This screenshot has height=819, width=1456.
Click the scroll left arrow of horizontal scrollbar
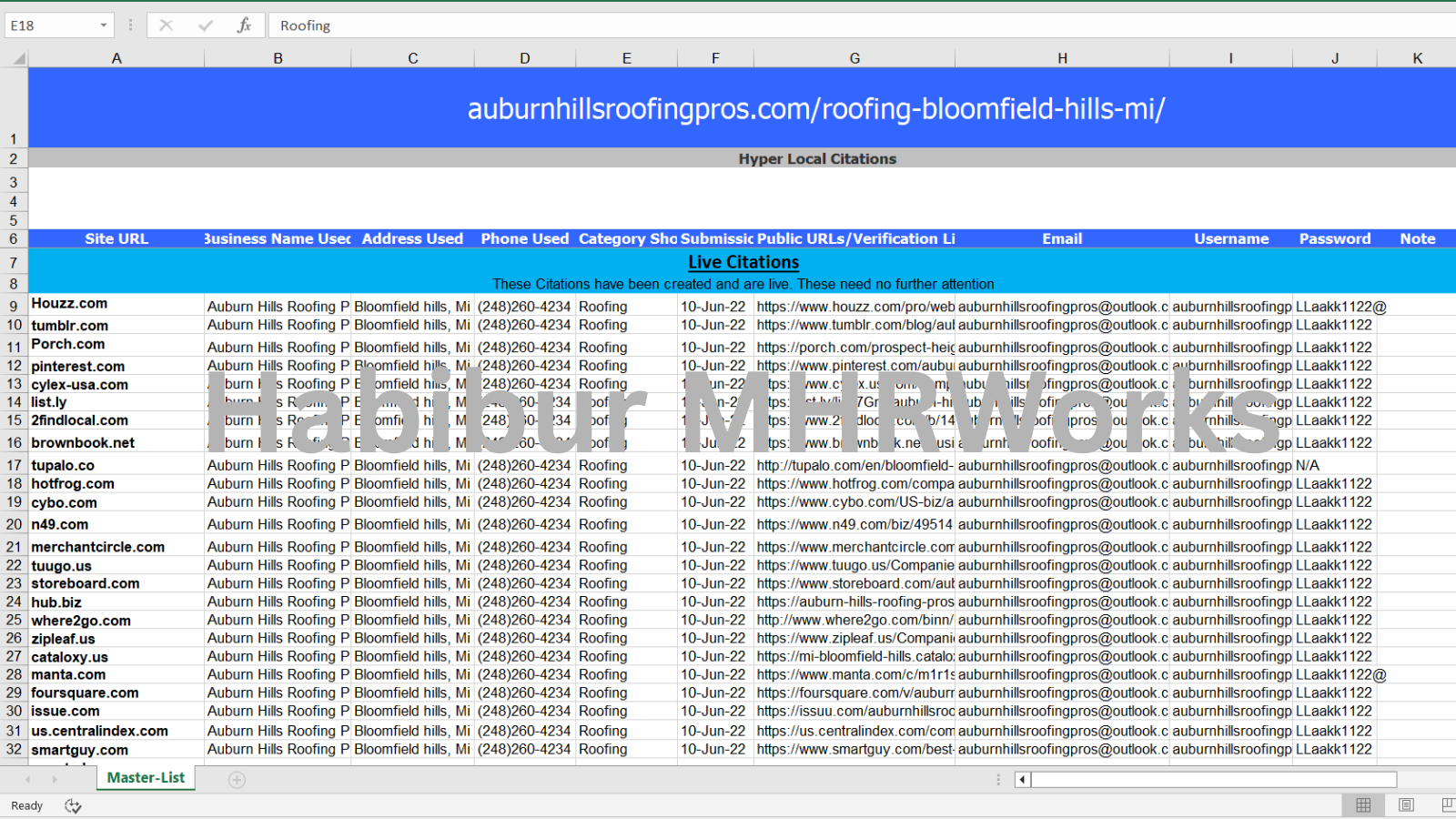coord(1022,780)
